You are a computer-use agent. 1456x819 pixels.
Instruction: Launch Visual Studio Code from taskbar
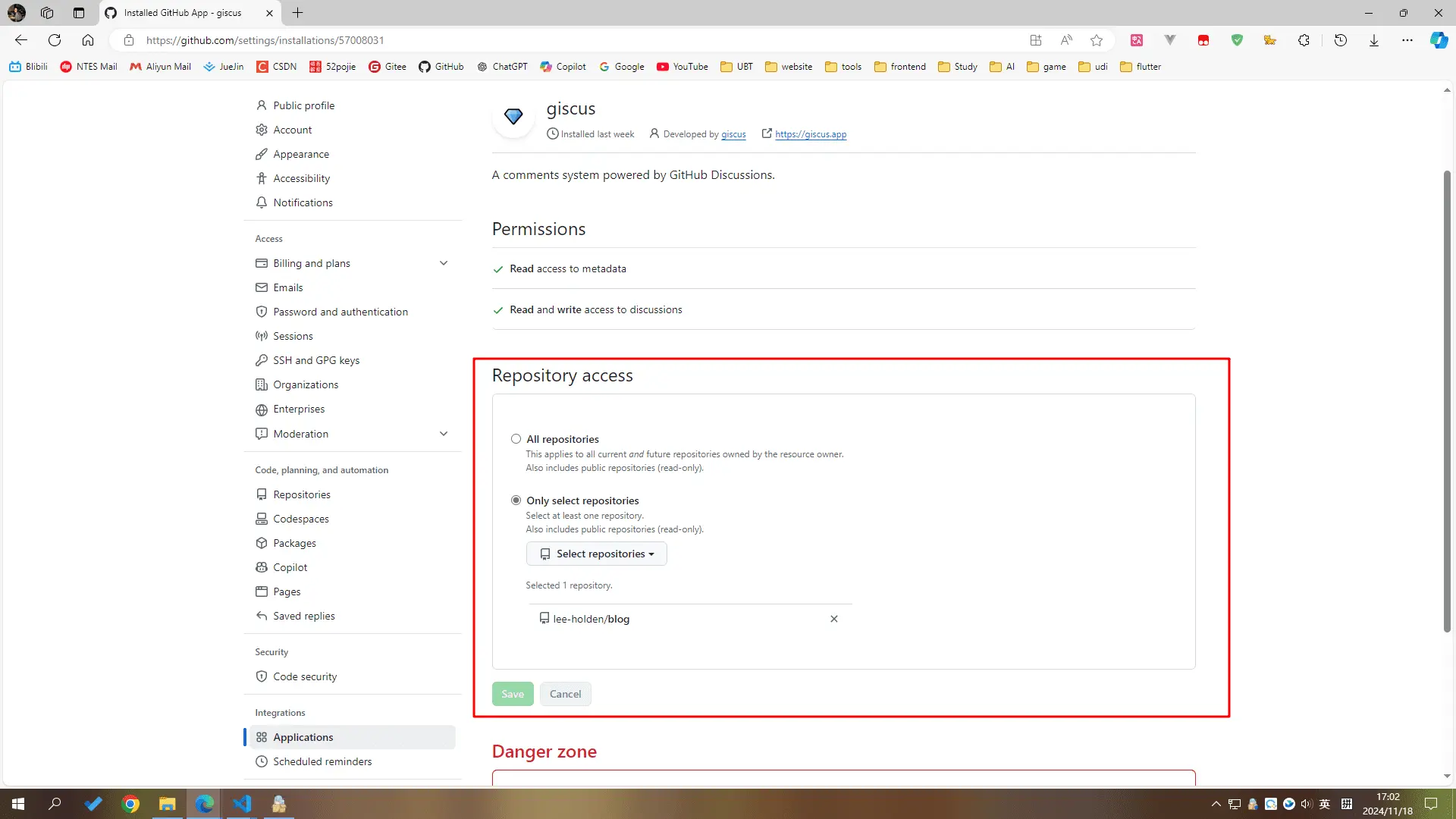click(x=242, y=804)
